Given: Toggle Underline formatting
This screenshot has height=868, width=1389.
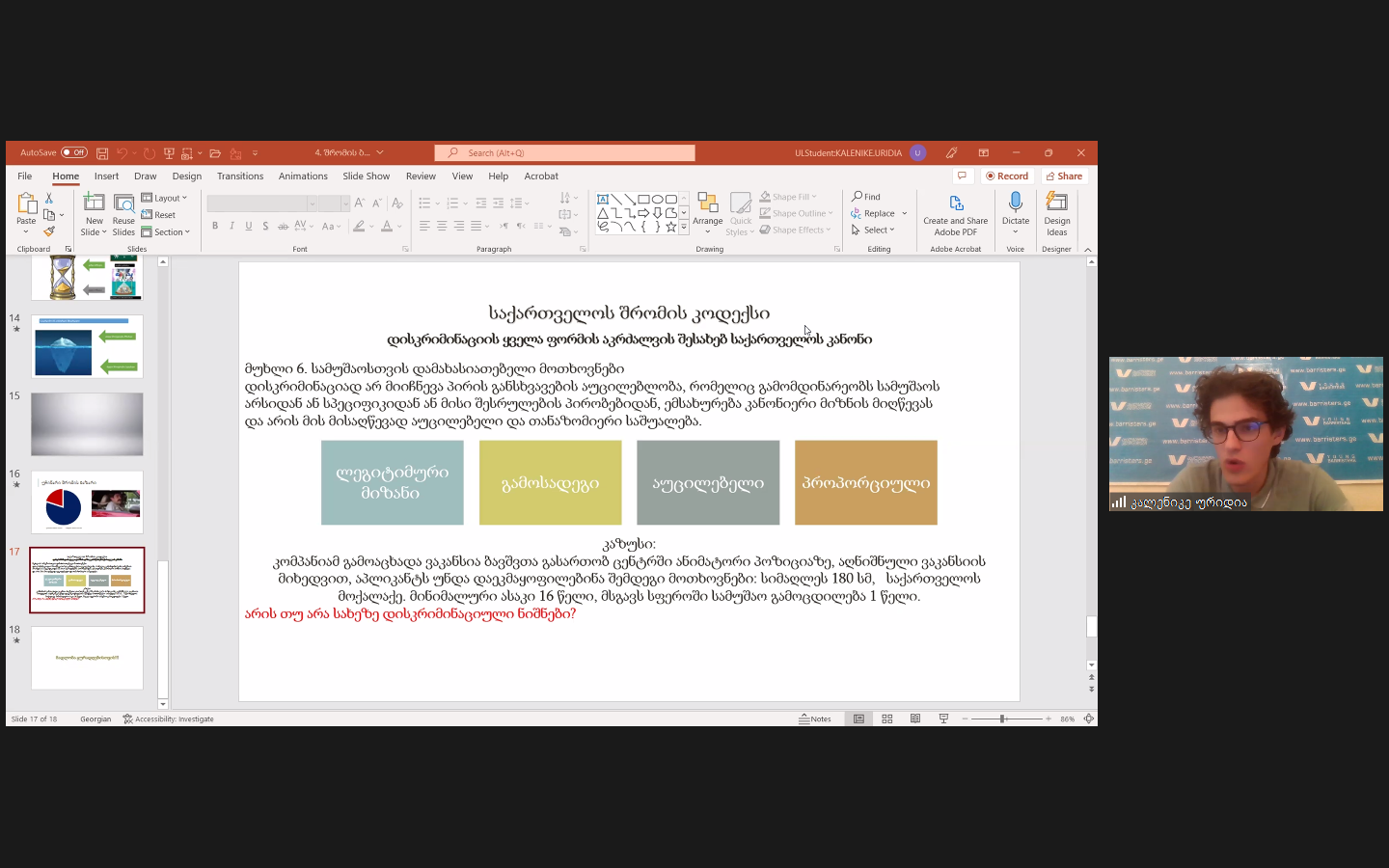Looking at the screenshot, I should (x=249, y=226).
